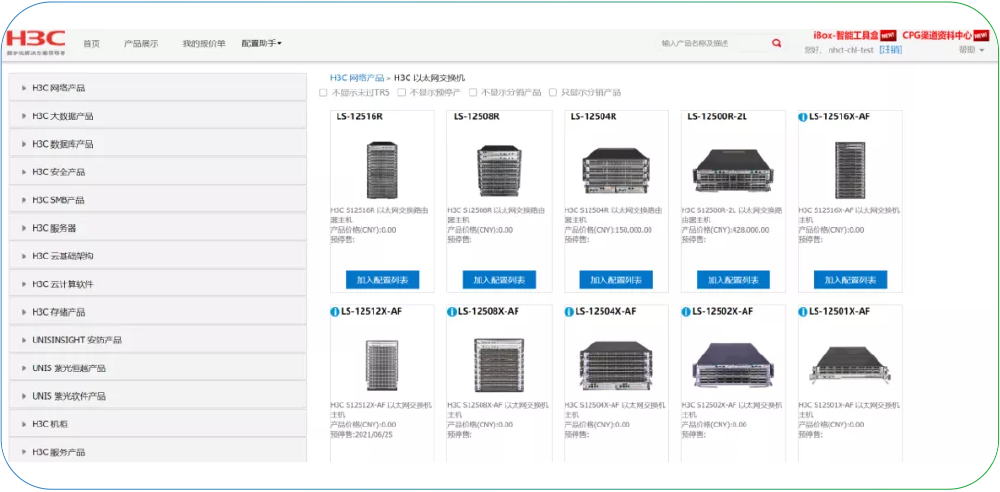The image size is (1000, 492).
Task: Click the product search input field
Action: coord(713,43)
